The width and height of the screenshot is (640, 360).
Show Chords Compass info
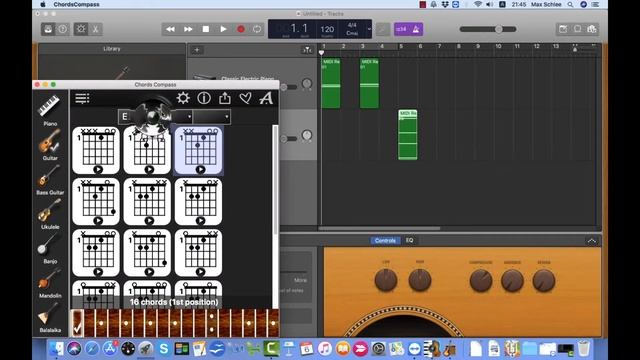[204, 98]
